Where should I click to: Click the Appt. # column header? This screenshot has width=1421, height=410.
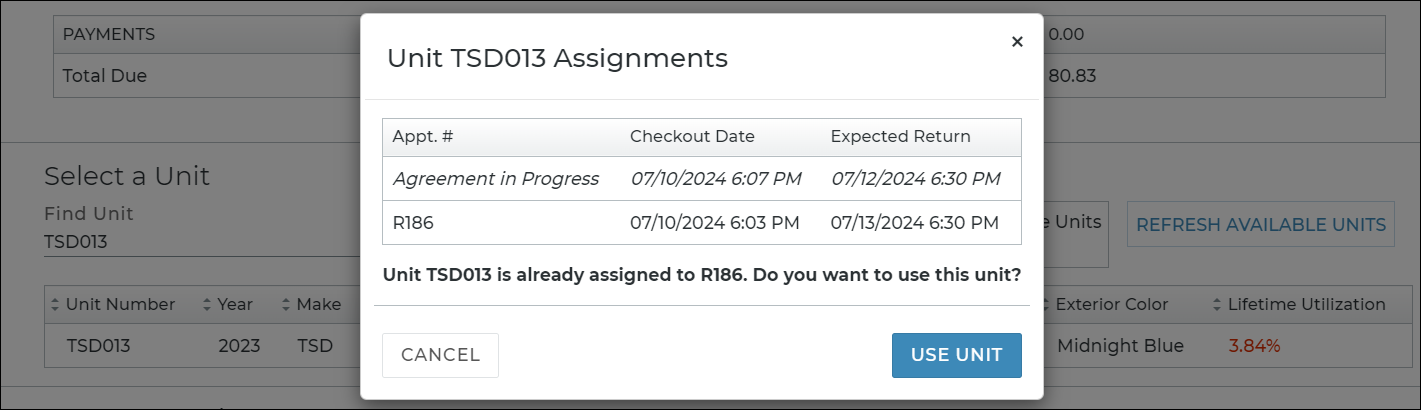(x=423, y=137)
